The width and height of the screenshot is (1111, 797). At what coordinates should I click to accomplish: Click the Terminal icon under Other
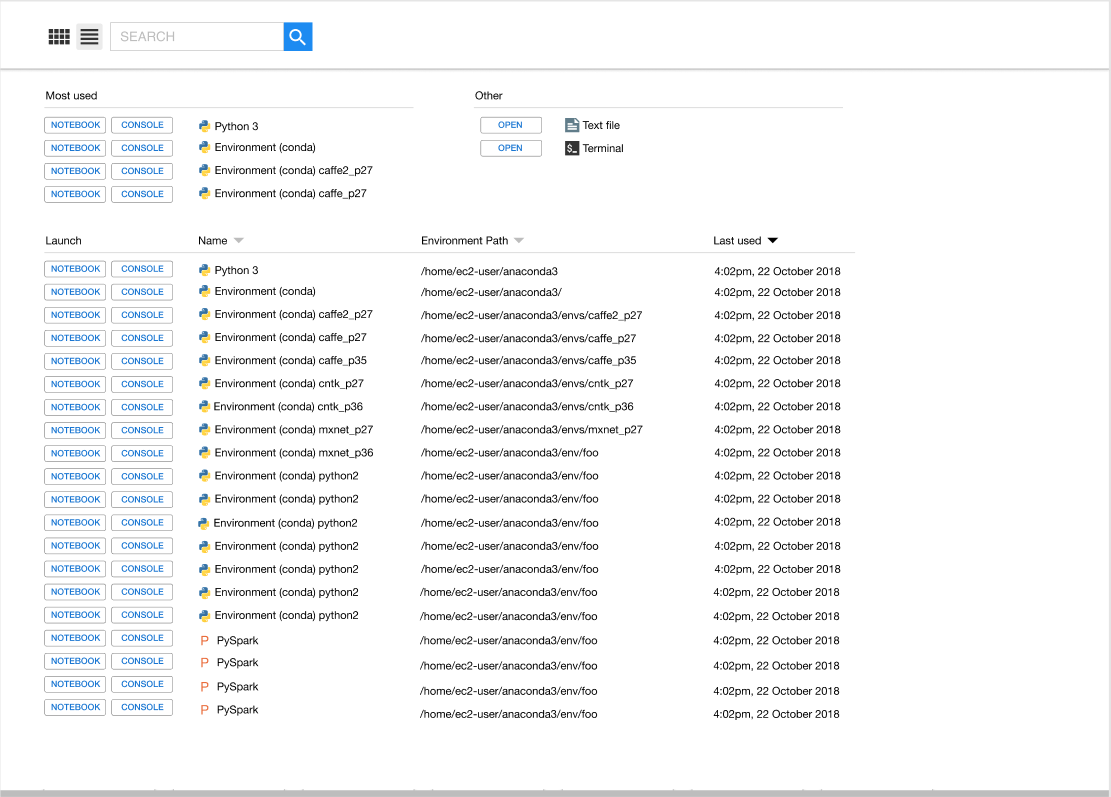(x=572, y=149)
